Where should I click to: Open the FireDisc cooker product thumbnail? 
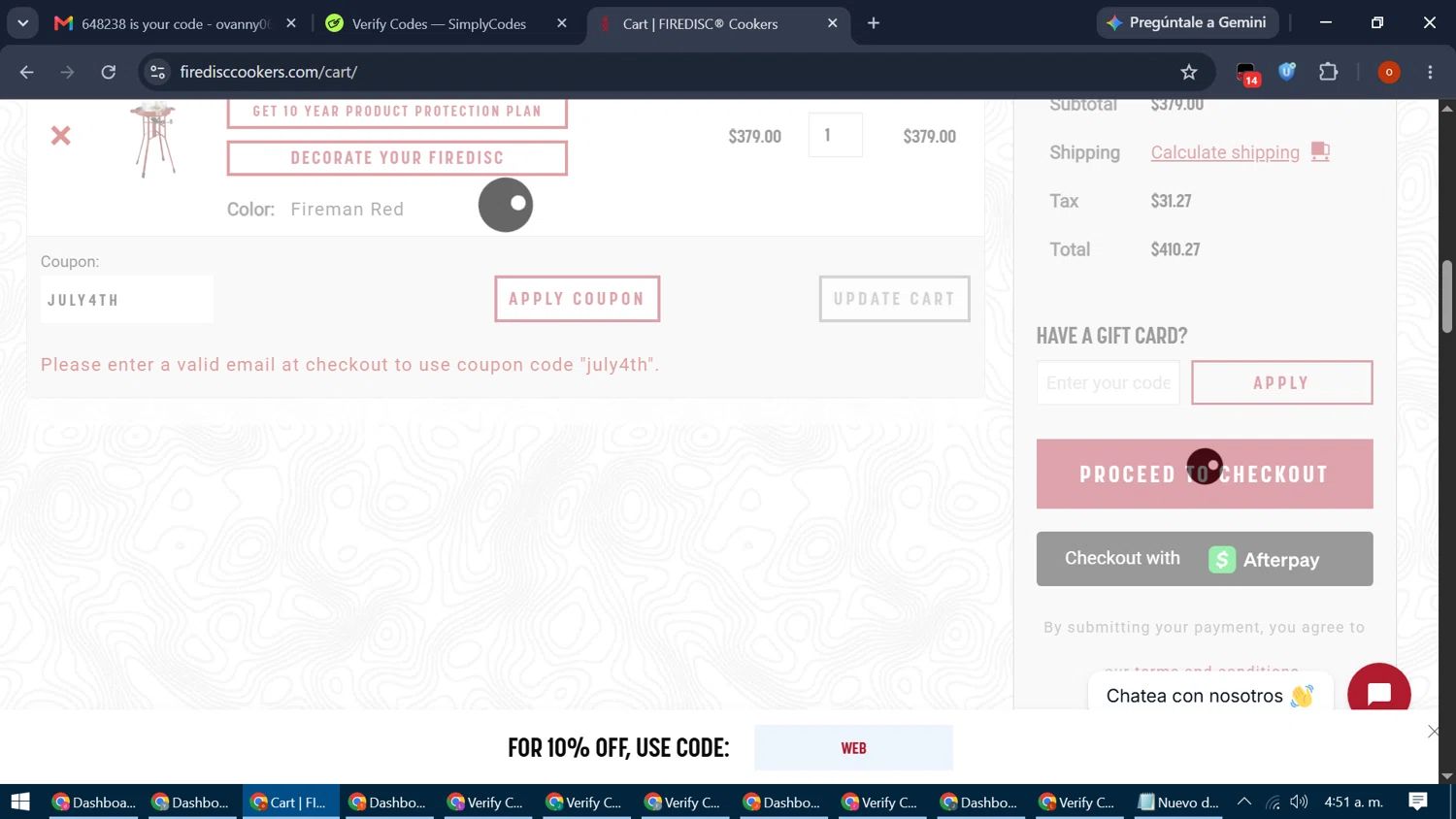pos(153,139)
